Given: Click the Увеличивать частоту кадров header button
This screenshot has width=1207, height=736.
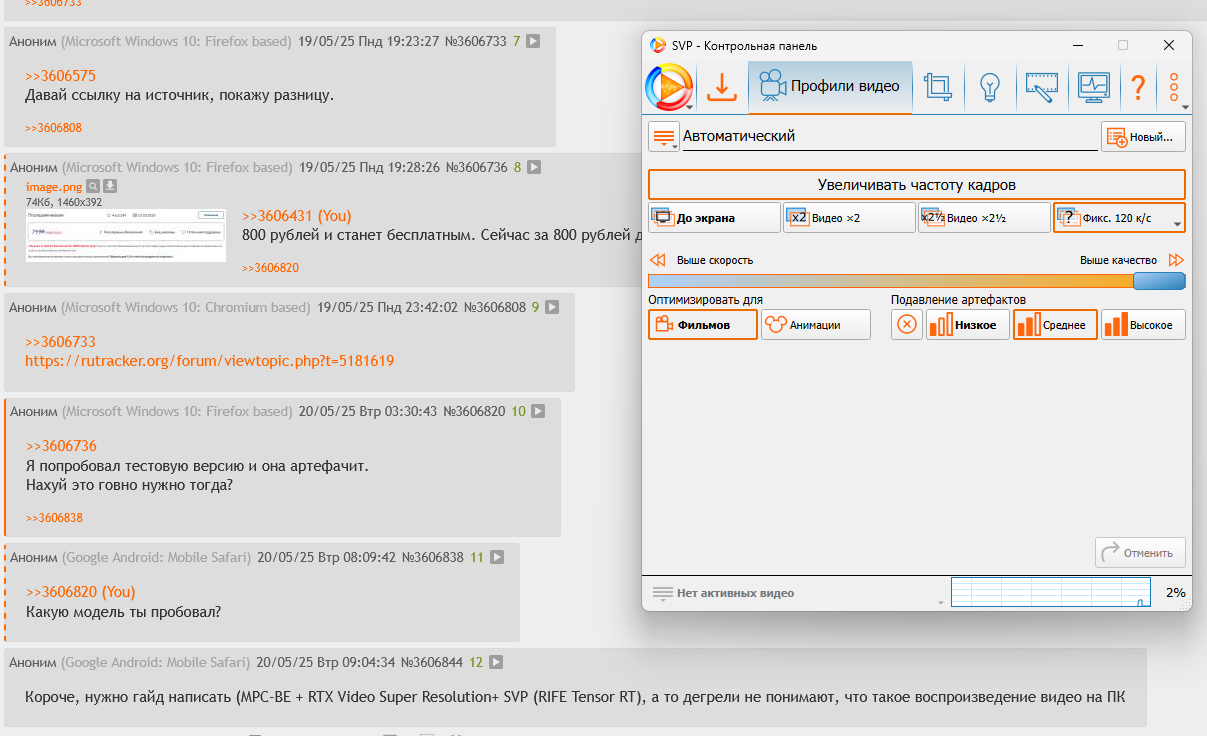Looking at the screenshot, I should 916,185.
